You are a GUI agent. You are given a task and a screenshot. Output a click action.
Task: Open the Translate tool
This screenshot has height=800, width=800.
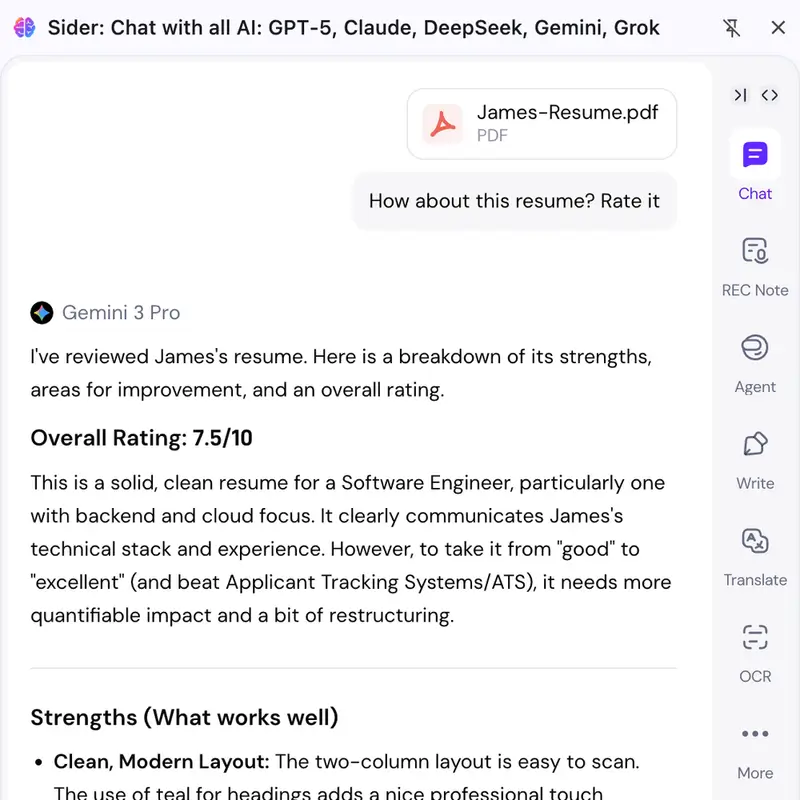pyautogui.click(x=755, y=557)
